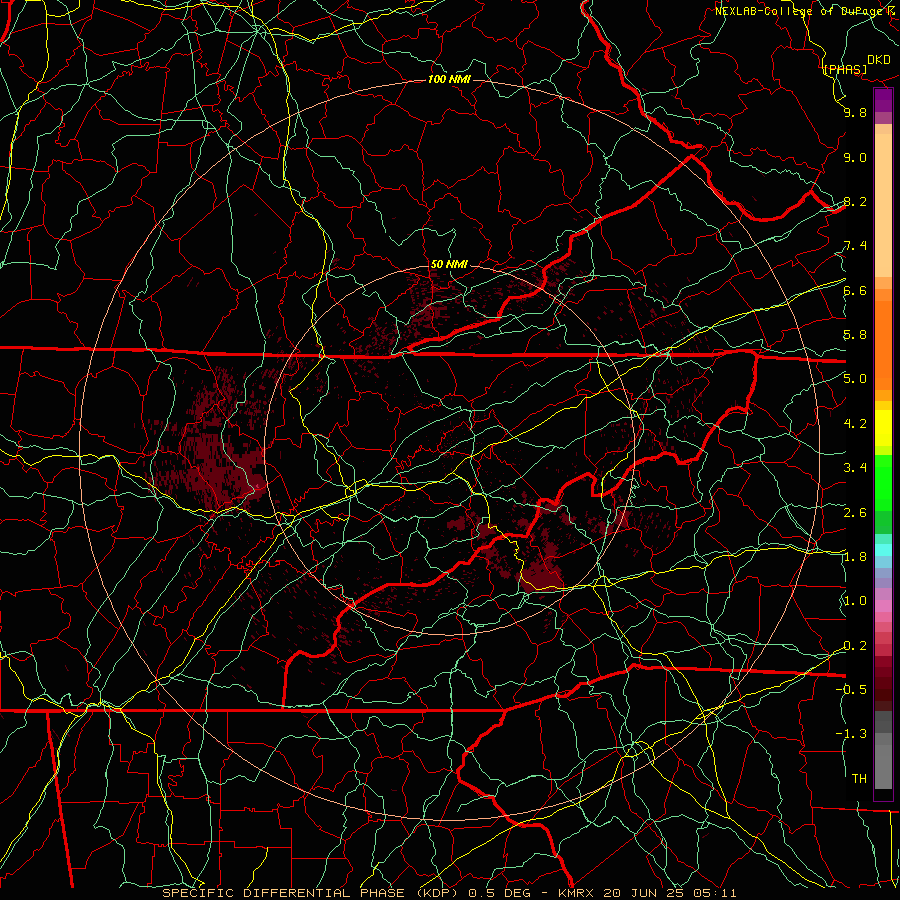Click the 5.8 legend value
This screenshot has width=900, height=900.
click(x=855, y=335)
